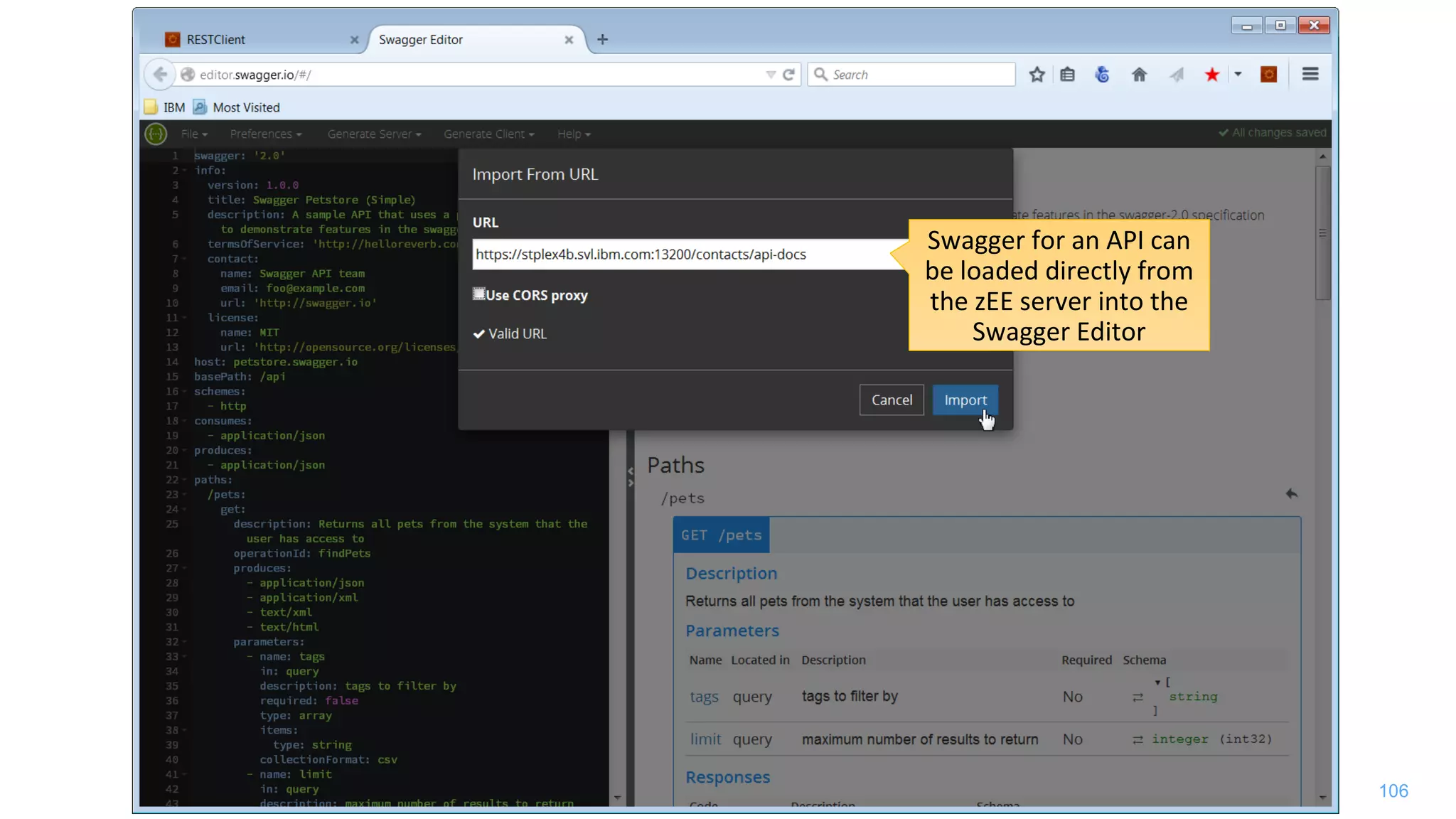Open the bookmarks list icon
Viewport: 1456px width, 819px height.
click(1067, 75)
